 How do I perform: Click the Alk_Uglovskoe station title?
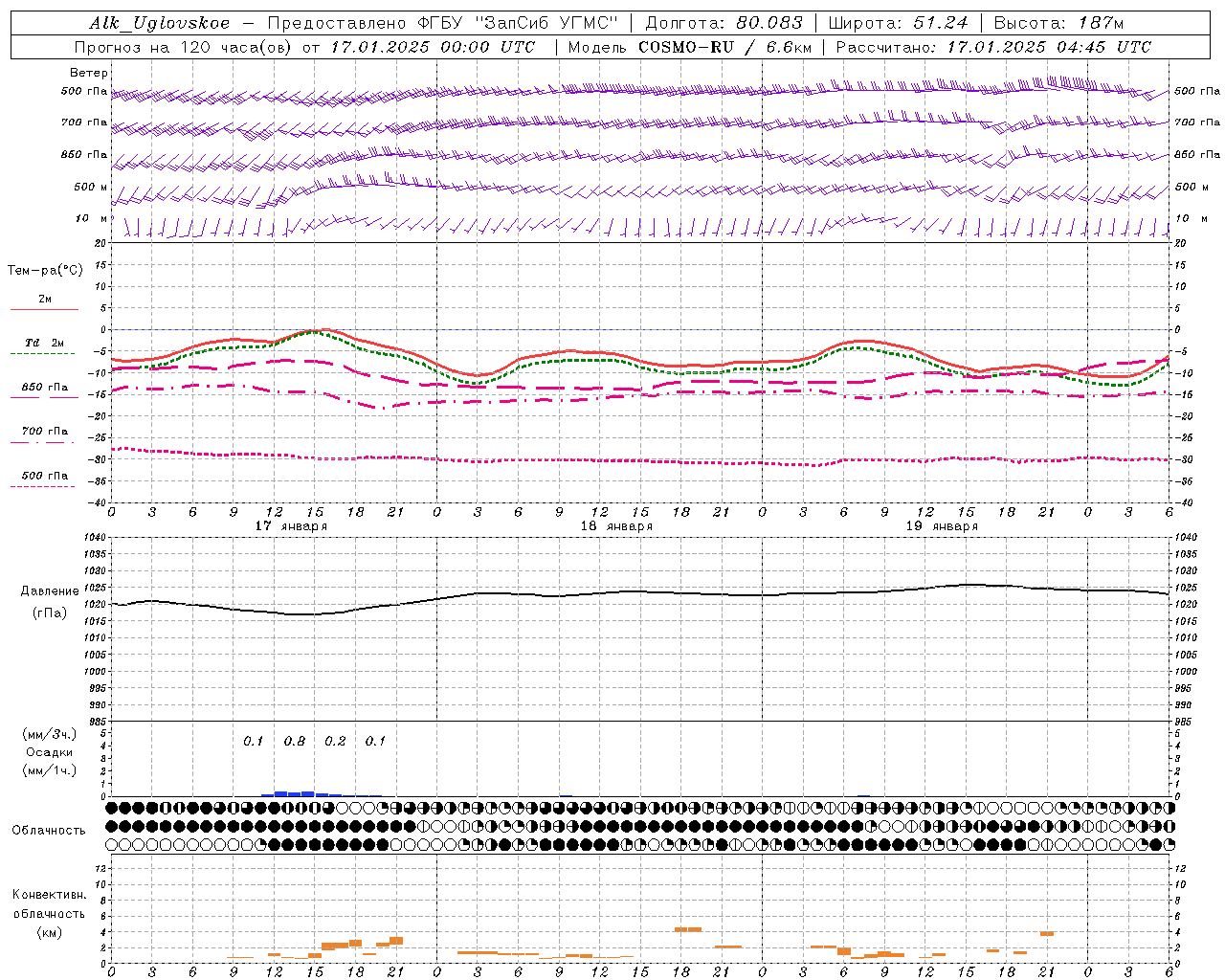click(x=160, y=23)
